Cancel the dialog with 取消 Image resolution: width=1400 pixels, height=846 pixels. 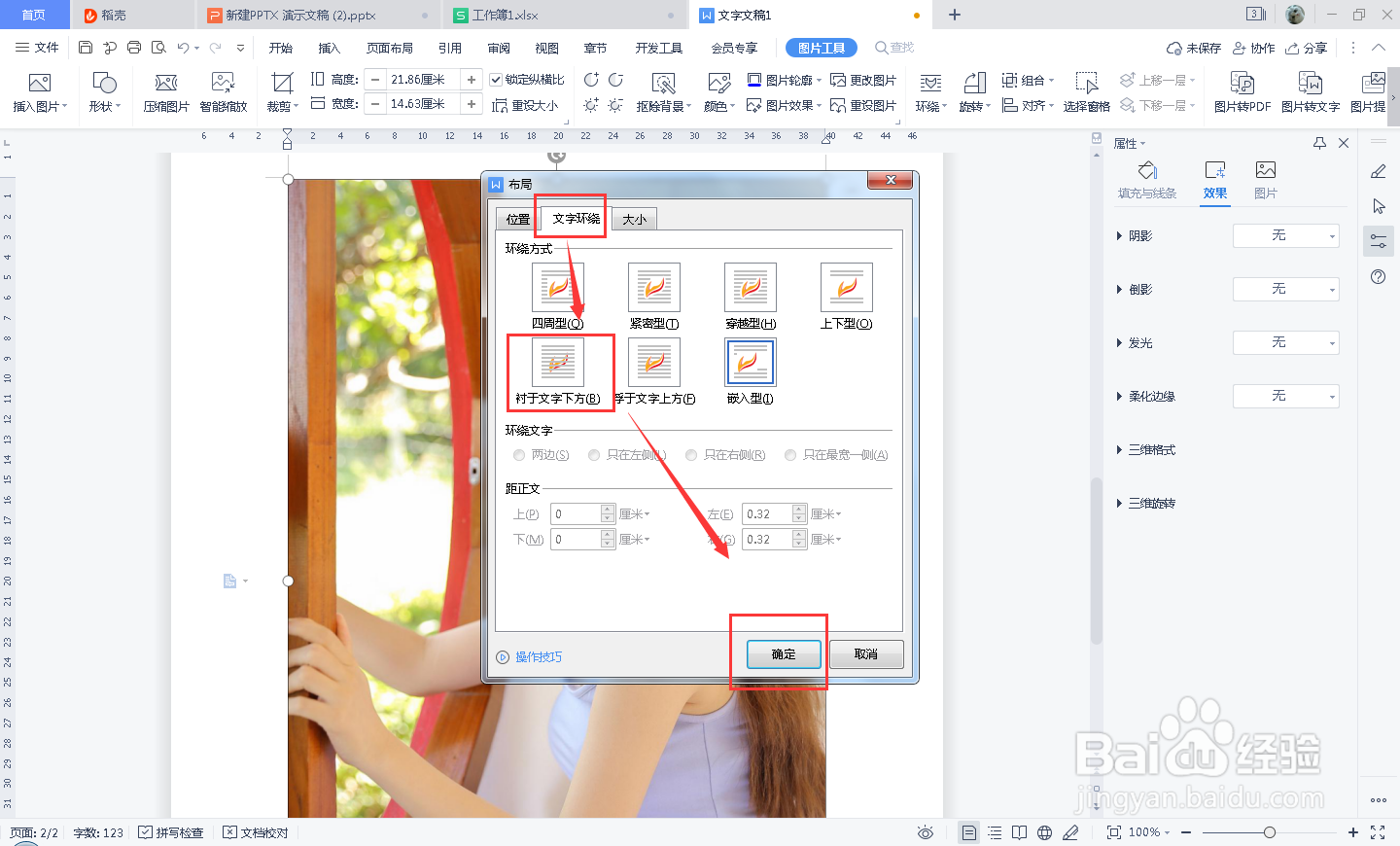[865, 654]
